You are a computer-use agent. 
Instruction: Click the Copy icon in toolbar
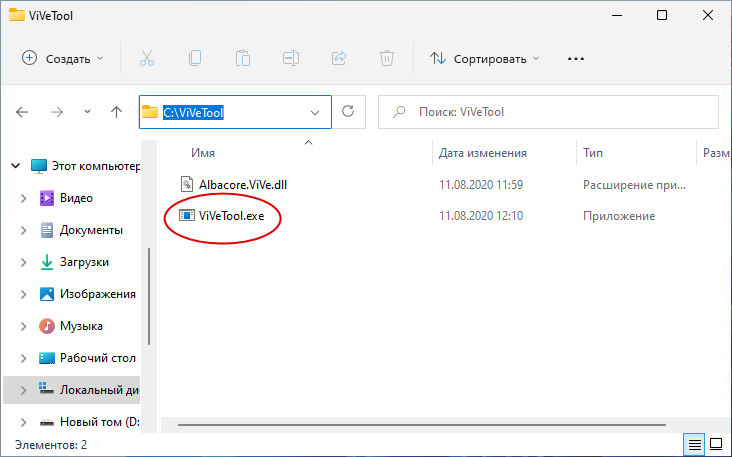pos(195,58)
